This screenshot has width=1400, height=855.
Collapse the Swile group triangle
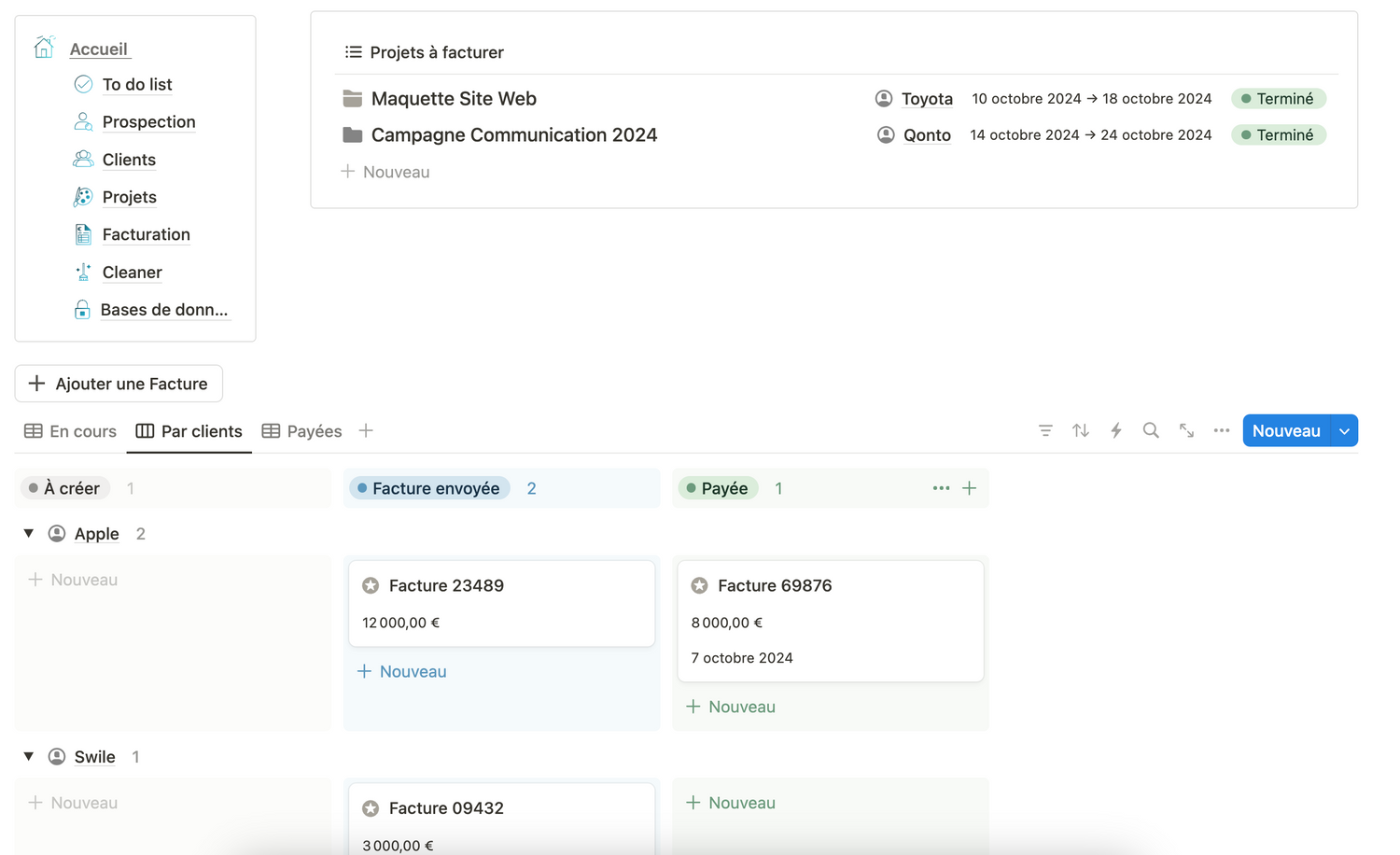(x=29, y=756)
